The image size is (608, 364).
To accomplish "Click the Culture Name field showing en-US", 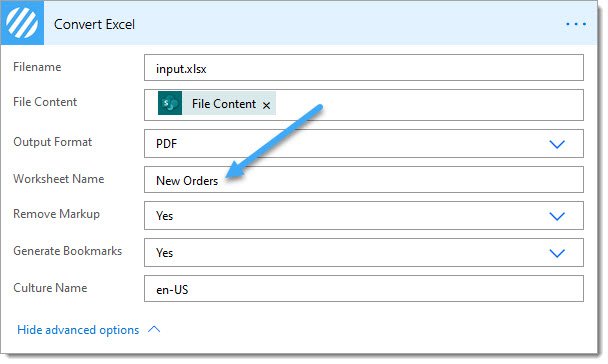I will (x=364, y=288).
